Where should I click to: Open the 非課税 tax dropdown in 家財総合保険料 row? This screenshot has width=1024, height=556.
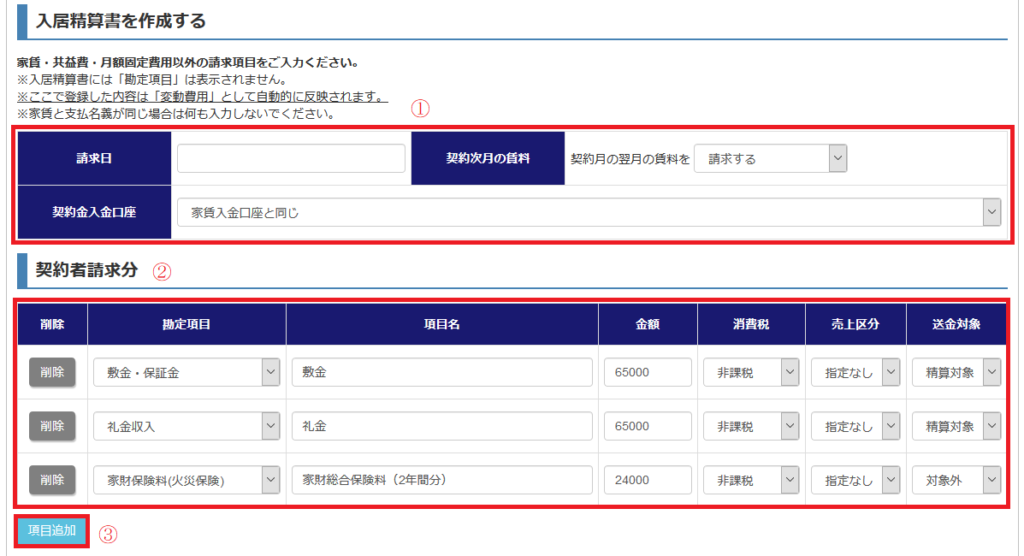click(x=751, y=480)
